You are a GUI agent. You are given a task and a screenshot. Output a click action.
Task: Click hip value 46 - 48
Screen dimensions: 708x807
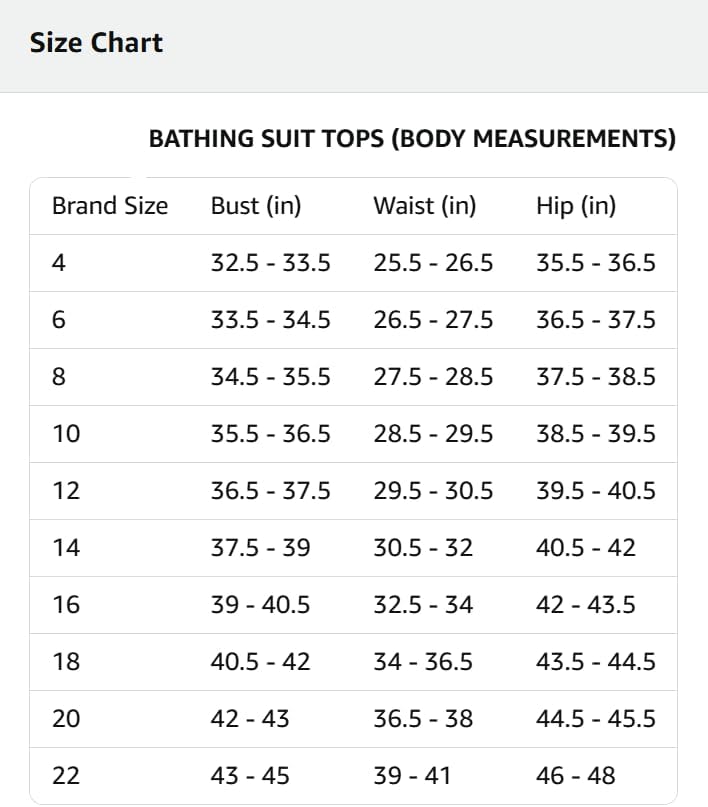(x=576, y=776)
